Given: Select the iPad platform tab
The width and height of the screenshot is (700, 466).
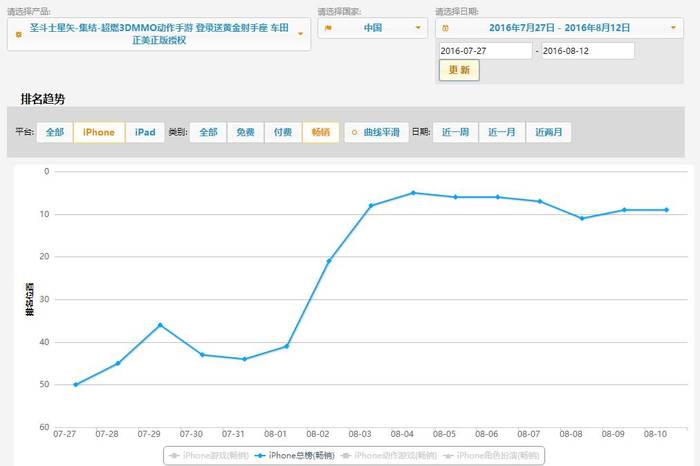Looking at the screenshot, I should tap(145, 132).
